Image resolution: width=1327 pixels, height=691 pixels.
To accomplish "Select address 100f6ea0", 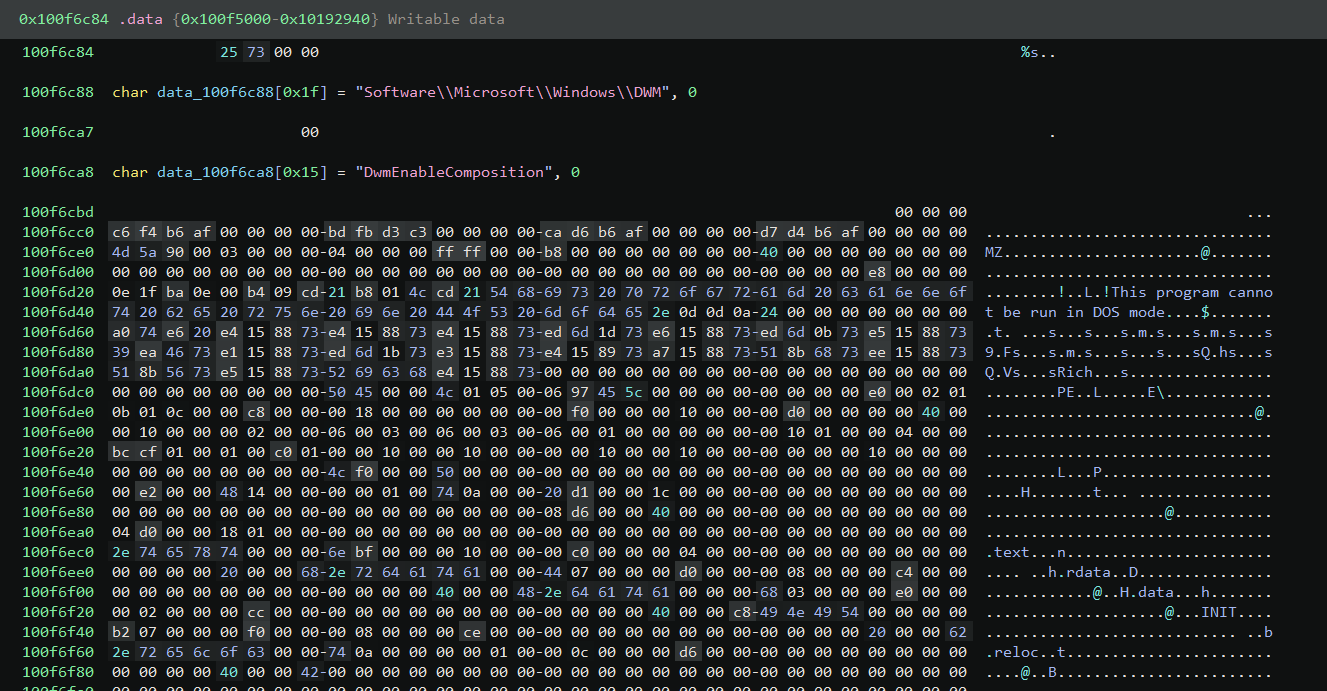I will (58, 532).
